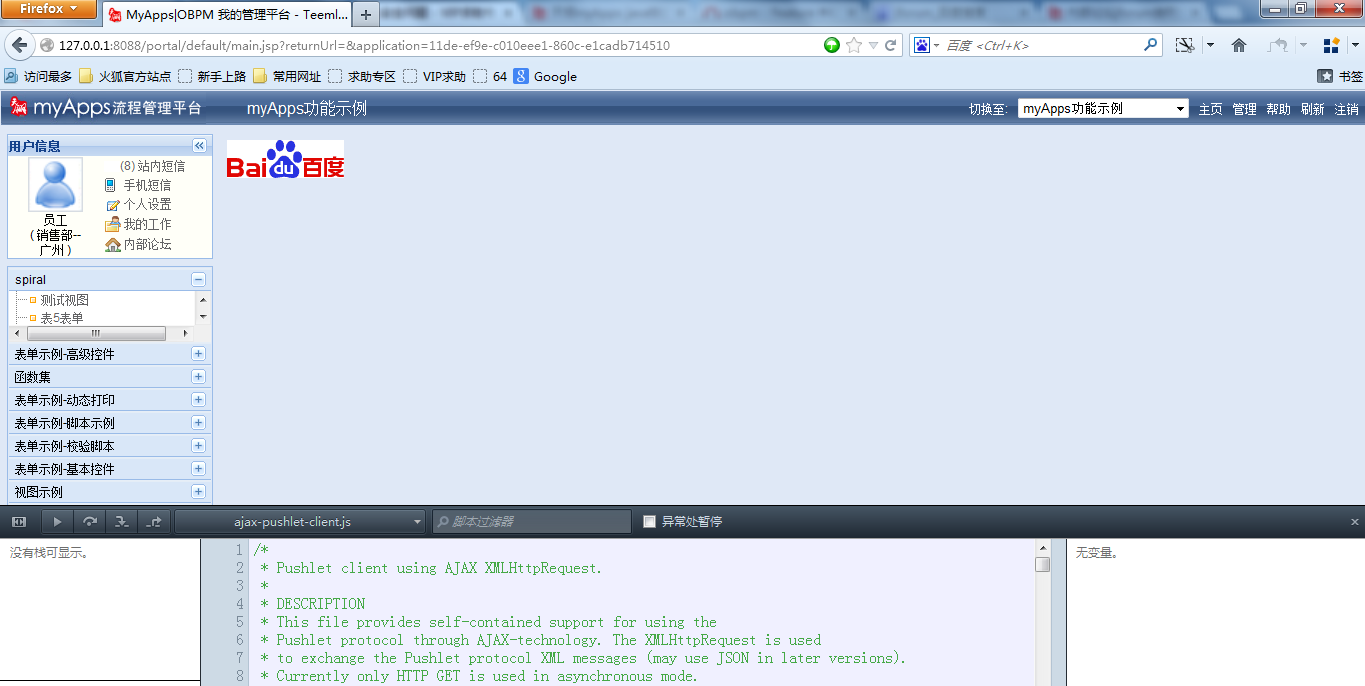
Task: Click the browser home icon
Action: [x=1239, y=45]
